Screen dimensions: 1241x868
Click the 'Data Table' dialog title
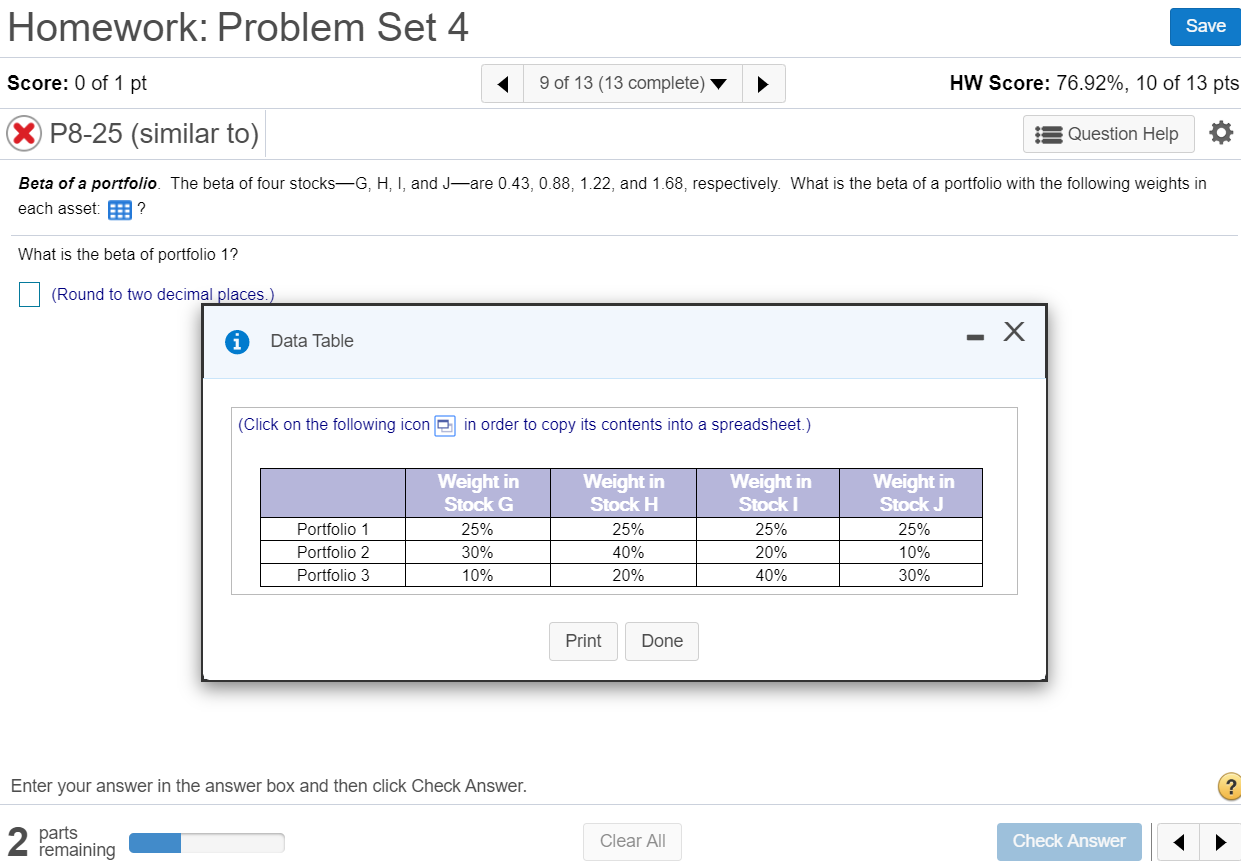click(x=312, y=341)
